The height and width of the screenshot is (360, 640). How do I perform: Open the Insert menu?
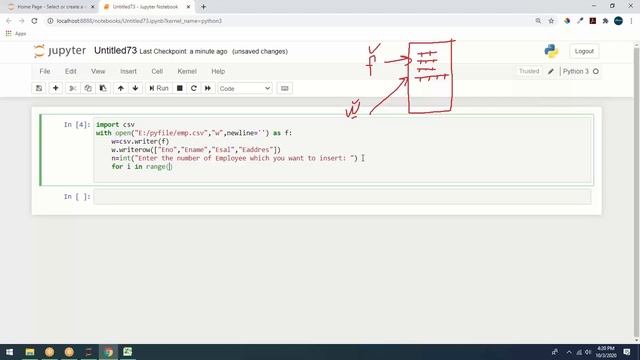pos(128,71)
